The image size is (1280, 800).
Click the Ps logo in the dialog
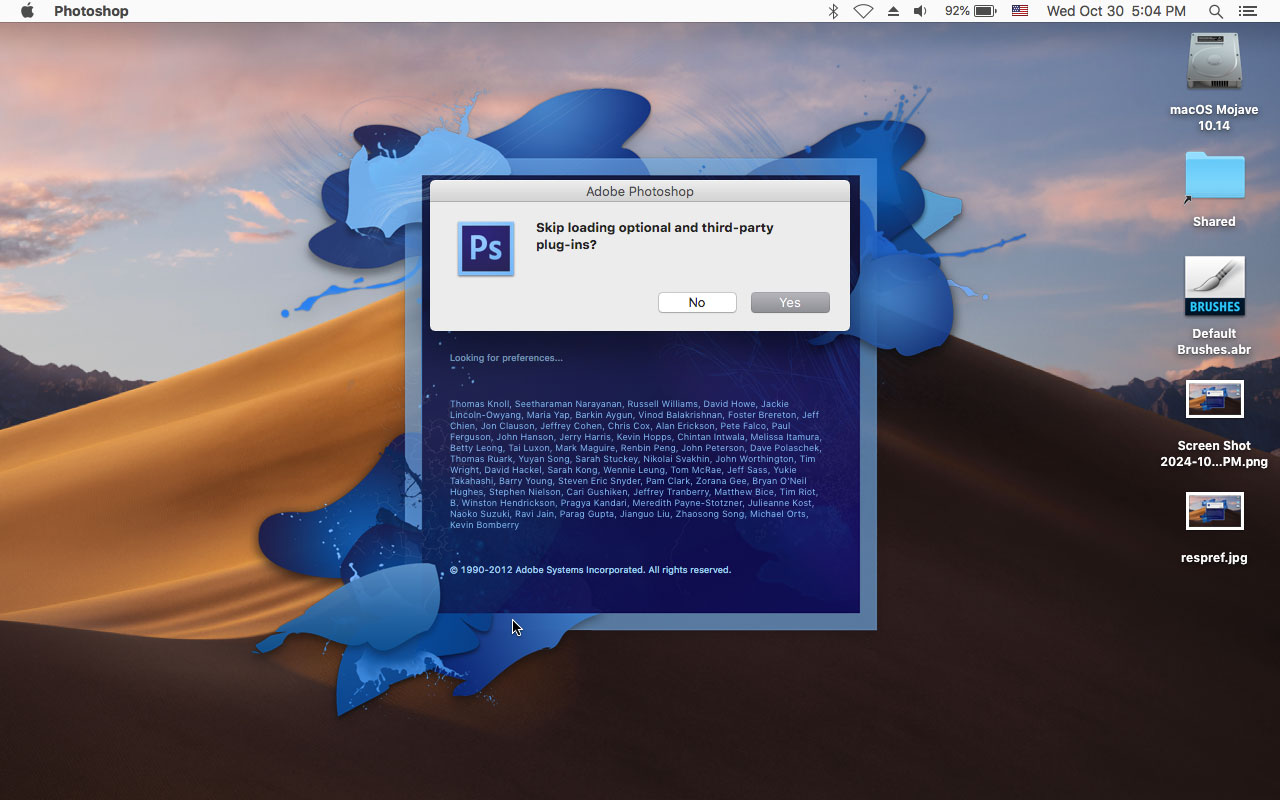click(485, 248)
